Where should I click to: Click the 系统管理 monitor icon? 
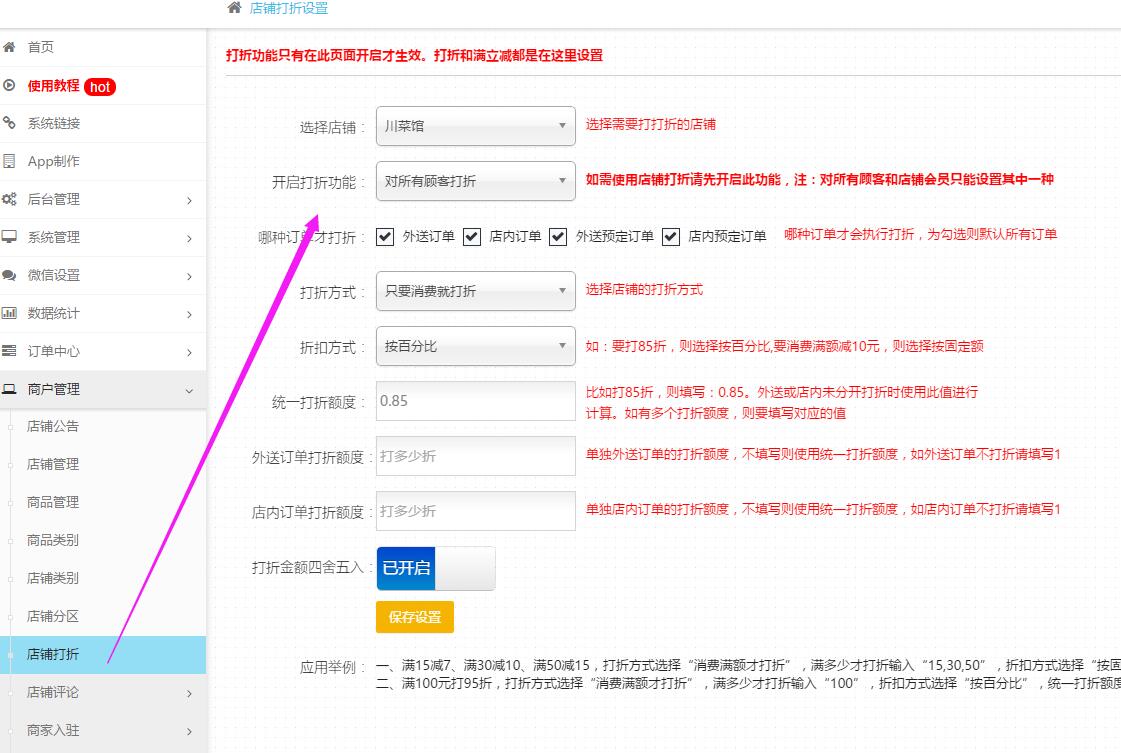(x=9, y=237)
